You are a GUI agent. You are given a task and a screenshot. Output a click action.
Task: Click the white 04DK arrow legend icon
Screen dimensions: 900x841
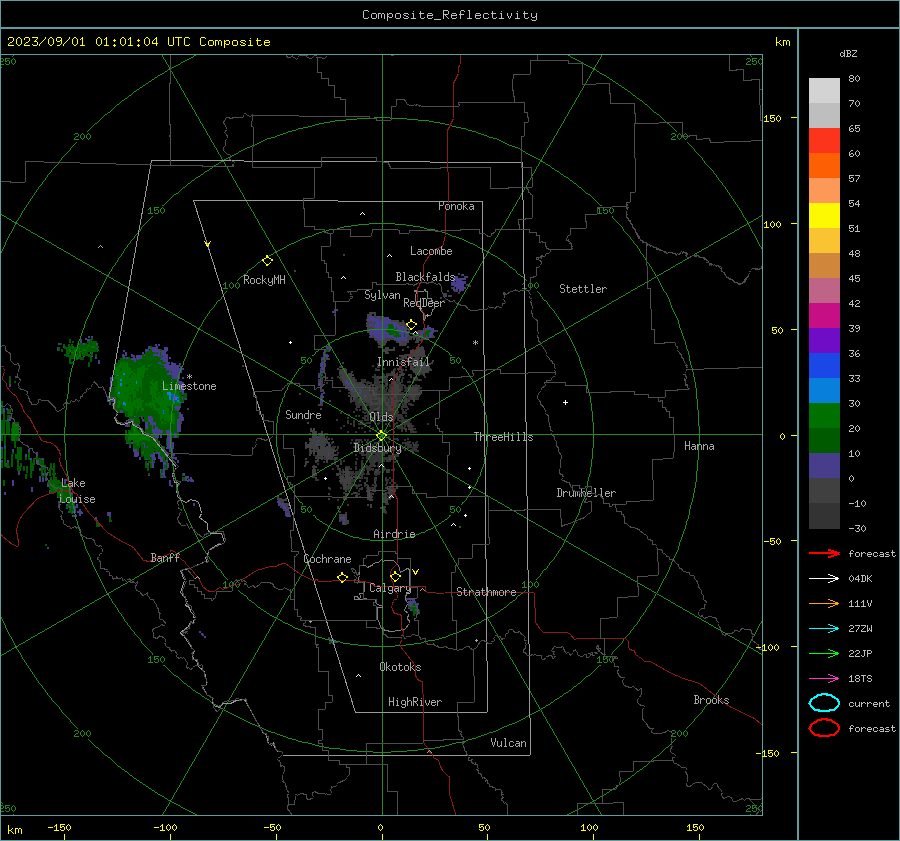click(x=824, y=579)
